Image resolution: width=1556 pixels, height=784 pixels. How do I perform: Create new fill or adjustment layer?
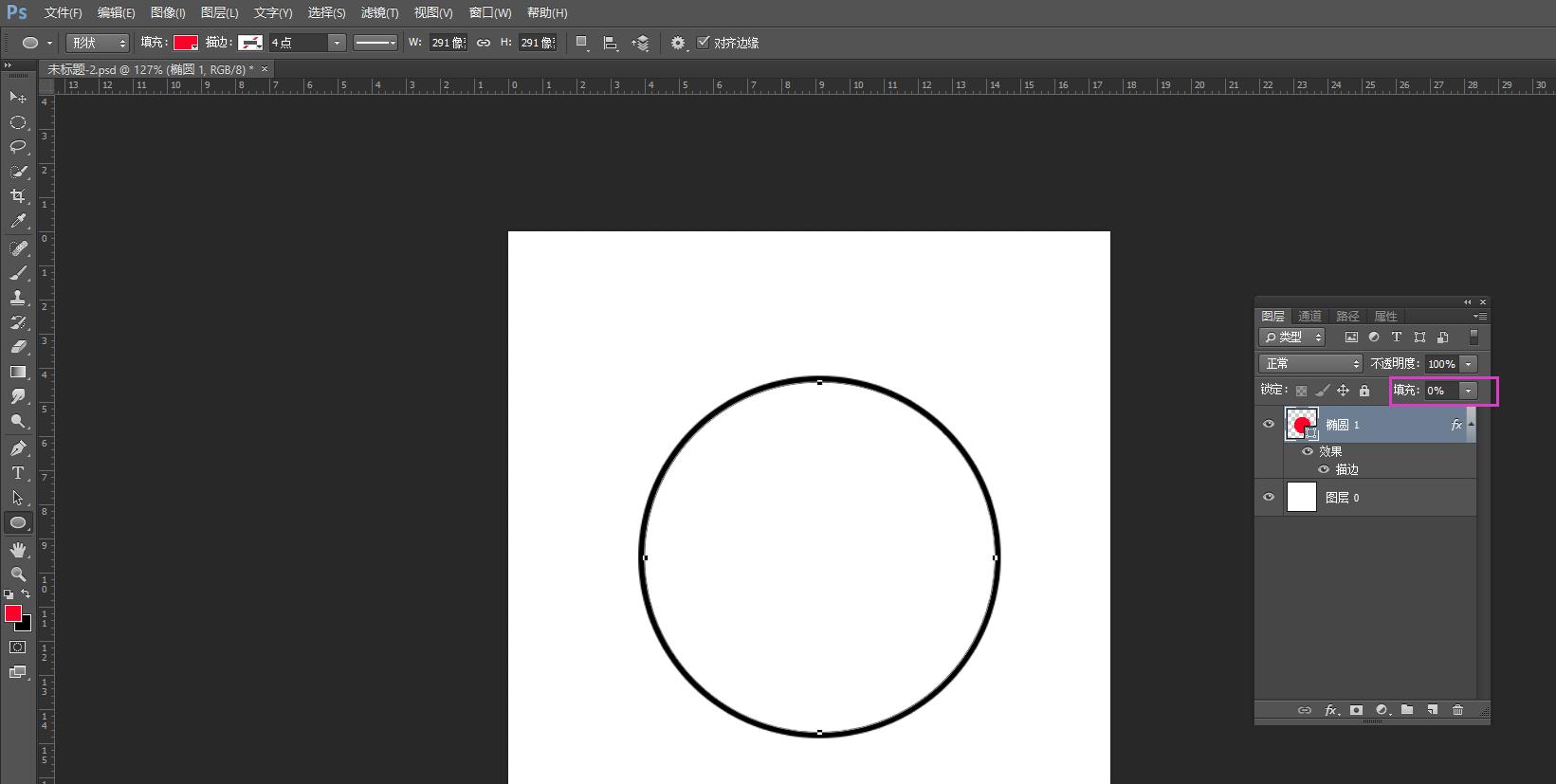pos(1382,710)
